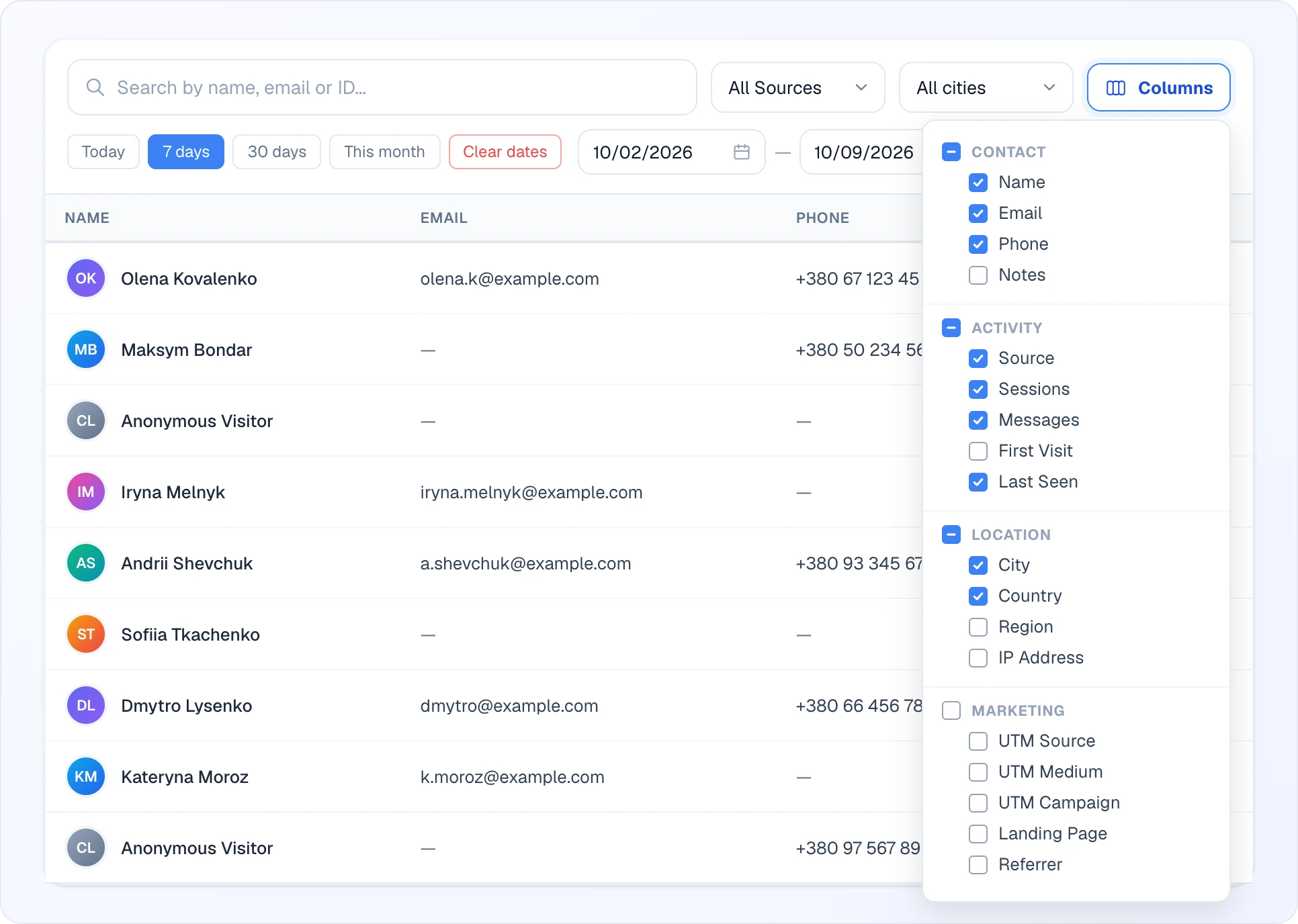1298x924 pixels.
Task: Sort by the PHONE column header
Action: point(822,218)
